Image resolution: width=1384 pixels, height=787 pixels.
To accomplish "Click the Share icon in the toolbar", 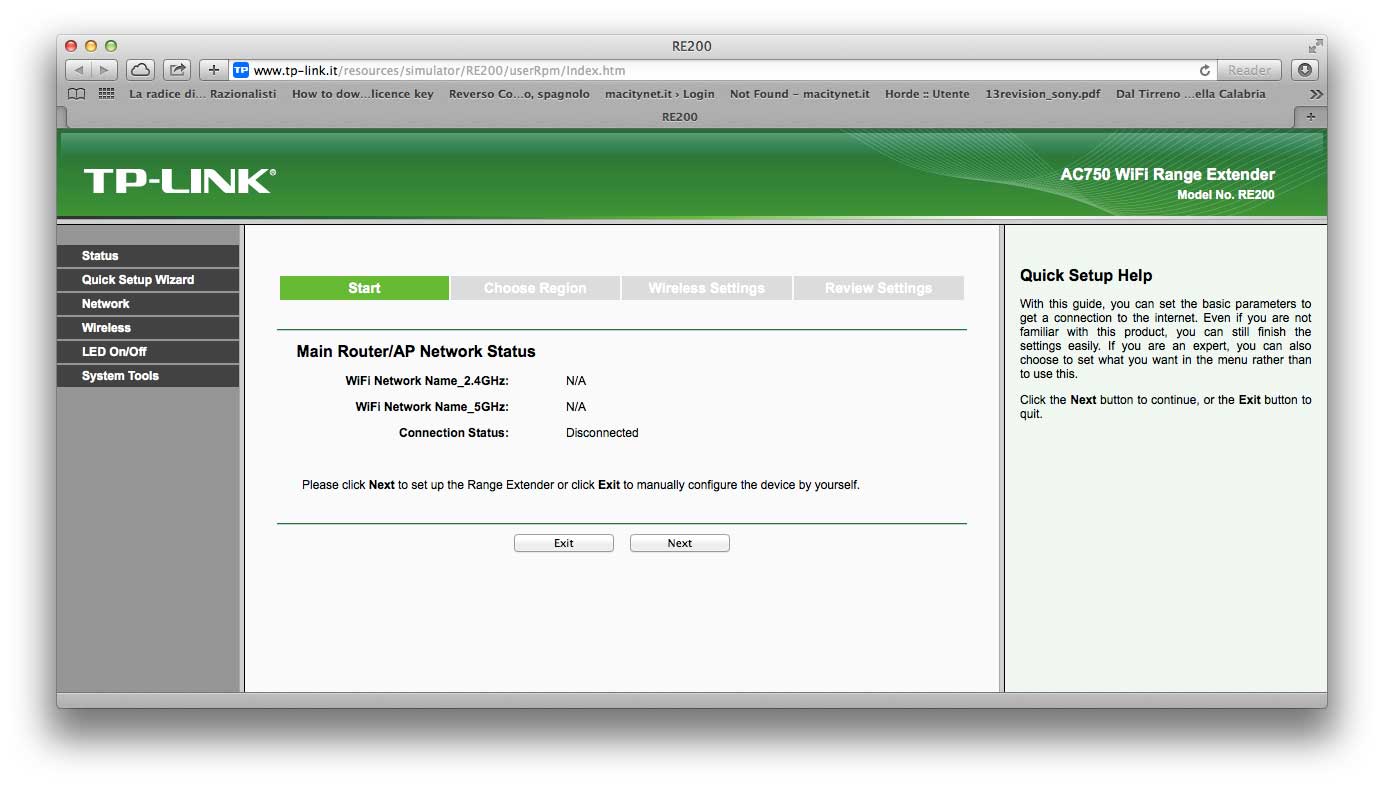I will coord(177,70).
